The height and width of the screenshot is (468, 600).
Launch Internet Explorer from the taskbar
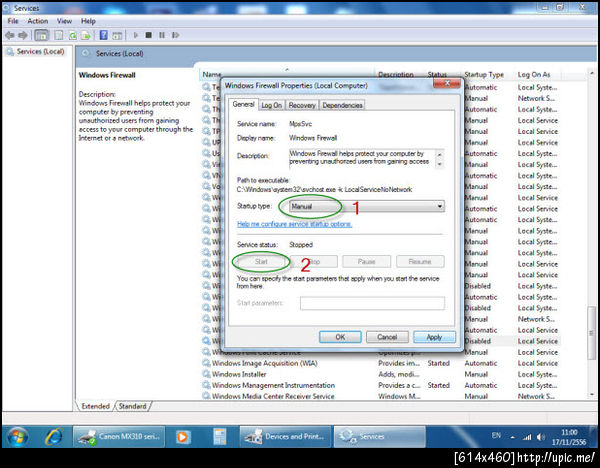pyautogui.click(x=54, y=437)
